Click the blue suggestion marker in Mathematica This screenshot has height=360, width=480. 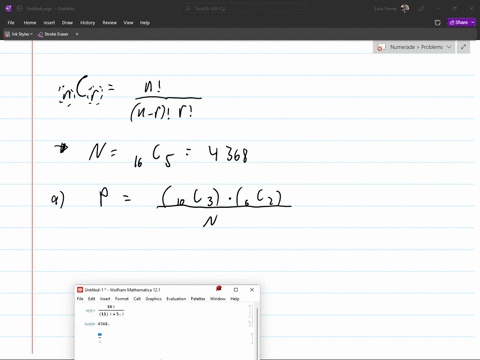pos(100,334)
